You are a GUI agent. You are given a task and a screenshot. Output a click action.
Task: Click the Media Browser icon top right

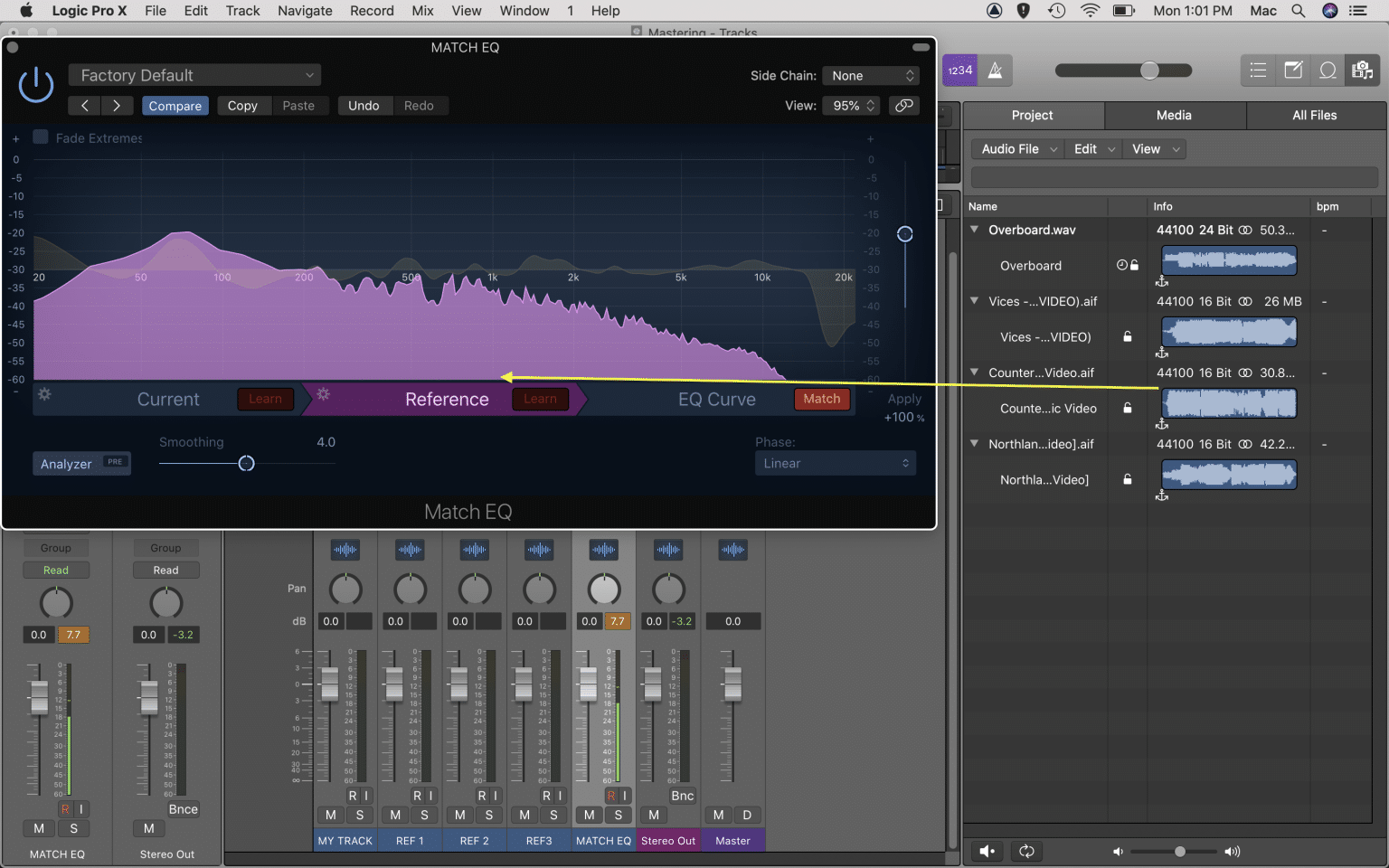click(x=1363, y=70)
